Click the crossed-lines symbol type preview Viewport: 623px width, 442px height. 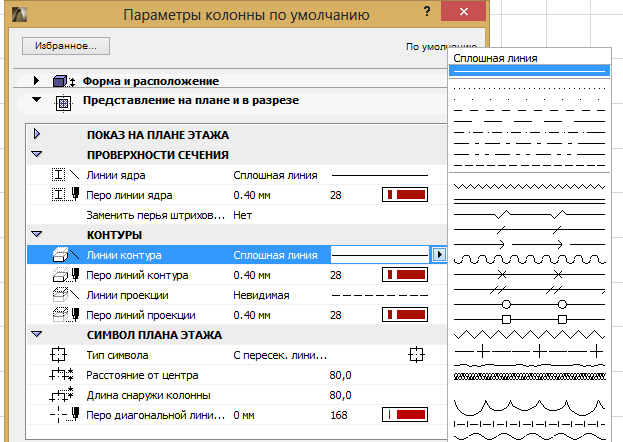(416, 355)
